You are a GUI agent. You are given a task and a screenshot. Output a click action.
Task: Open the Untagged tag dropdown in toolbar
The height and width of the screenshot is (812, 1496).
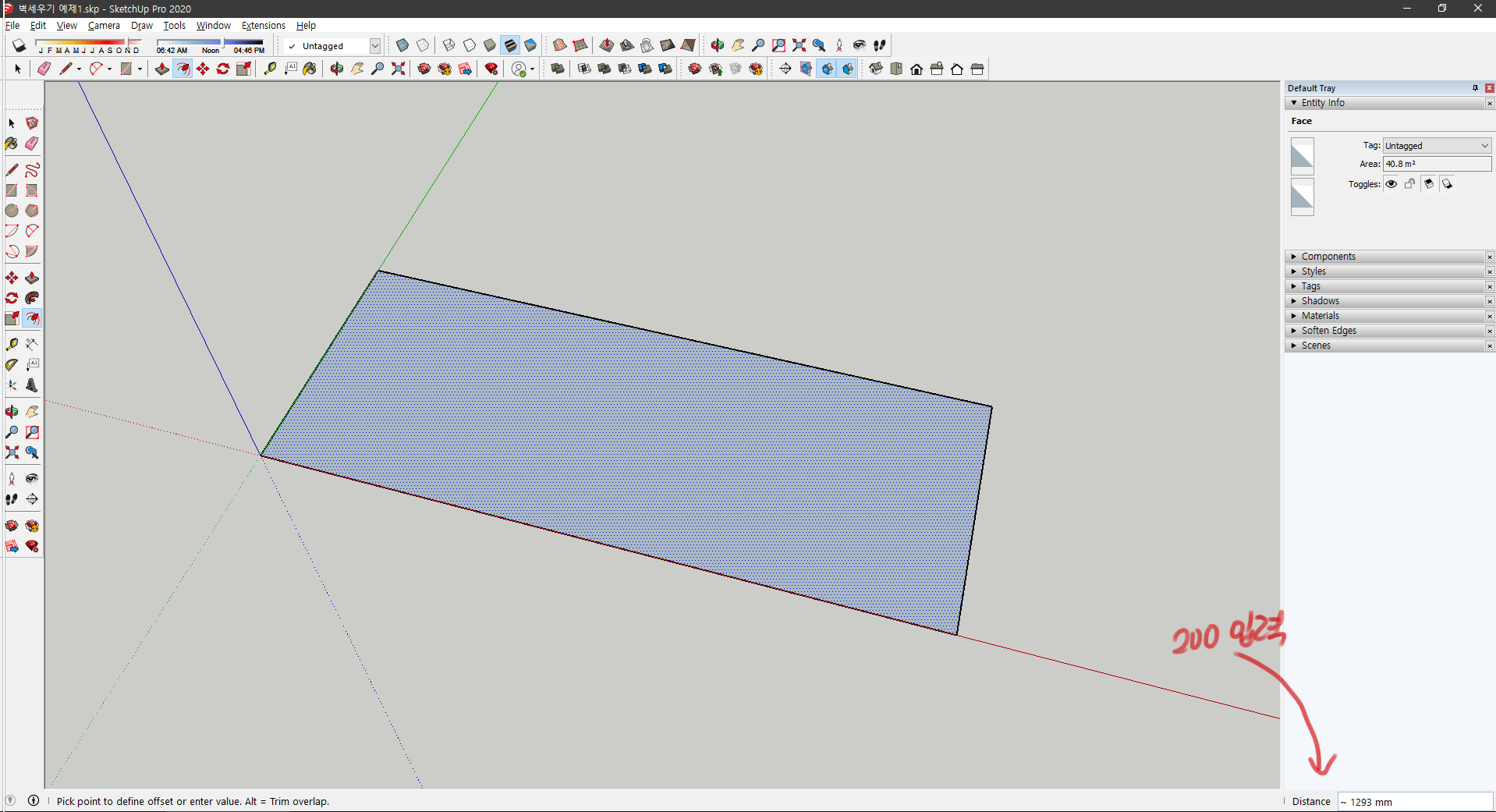375,46
